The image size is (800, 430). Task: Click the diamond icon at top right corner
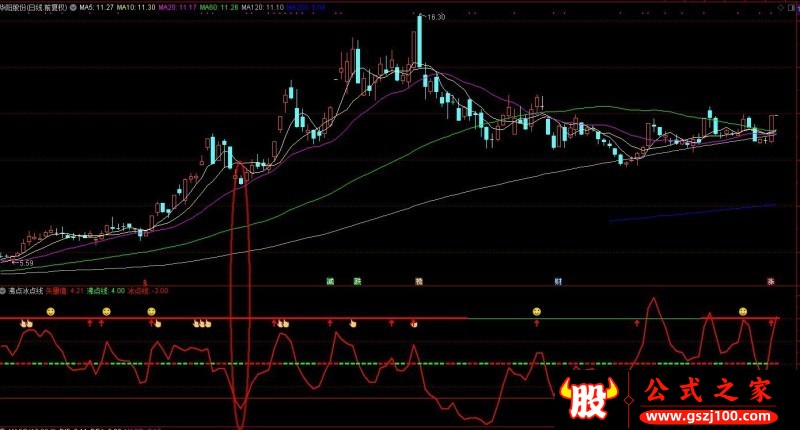coord(781,8)
